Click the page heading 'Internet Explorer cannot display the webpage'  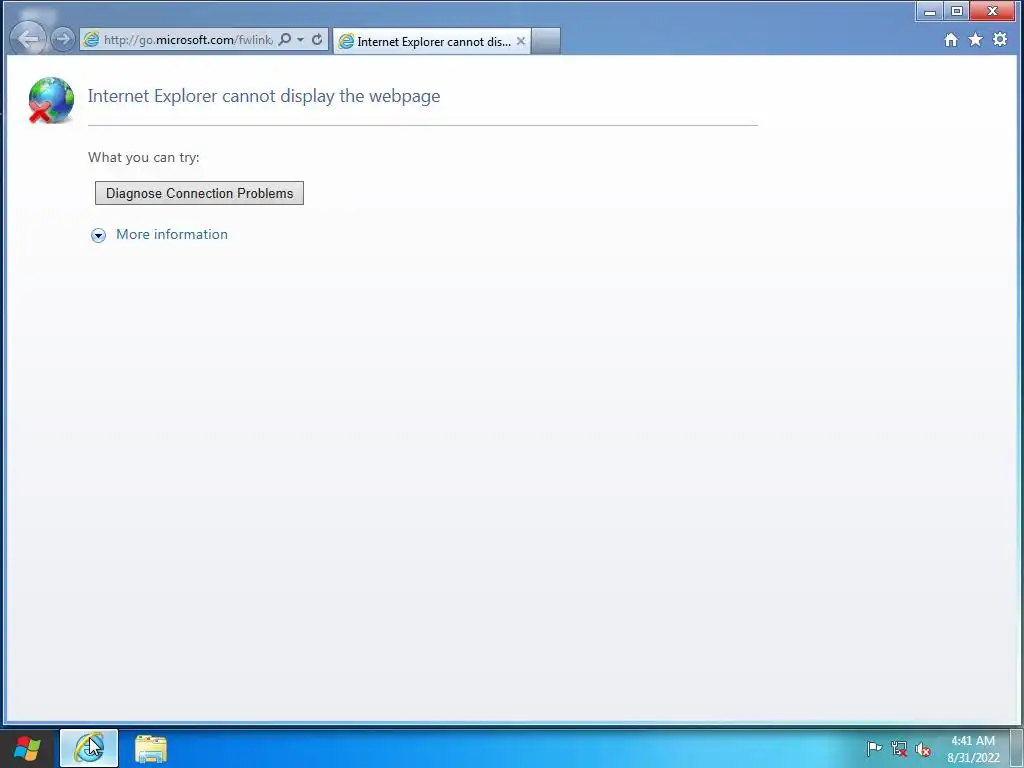pos(264,96)
